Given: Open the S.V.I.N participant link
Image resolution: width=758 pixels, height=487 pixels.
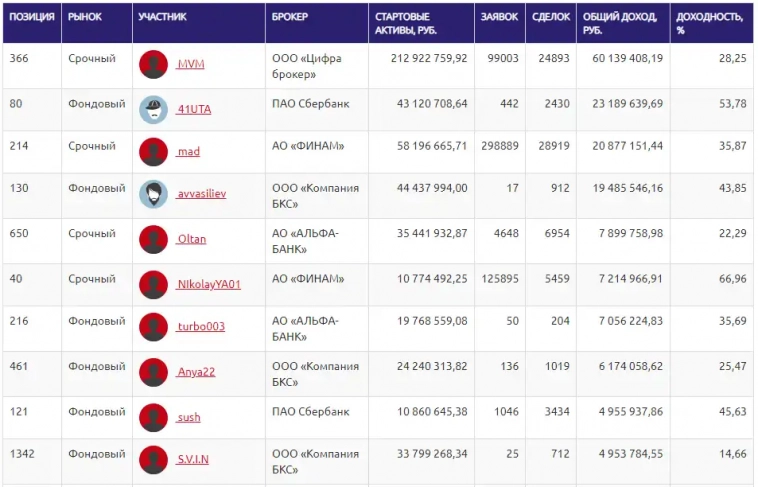Looking at the screenshot, I should pyautogui.click(x=192, y=459).
